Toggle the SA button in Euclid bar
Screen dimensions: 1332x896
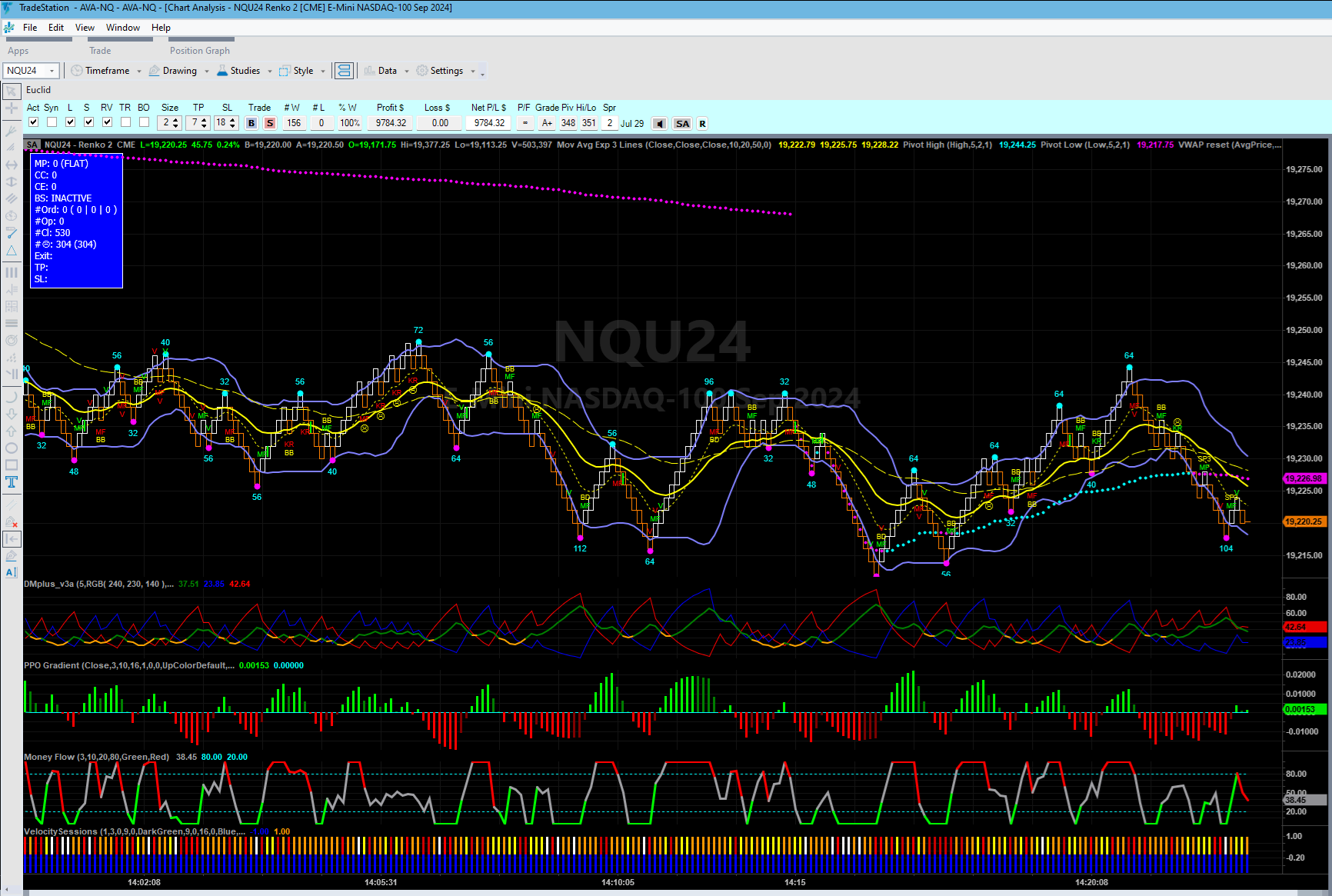682,124
